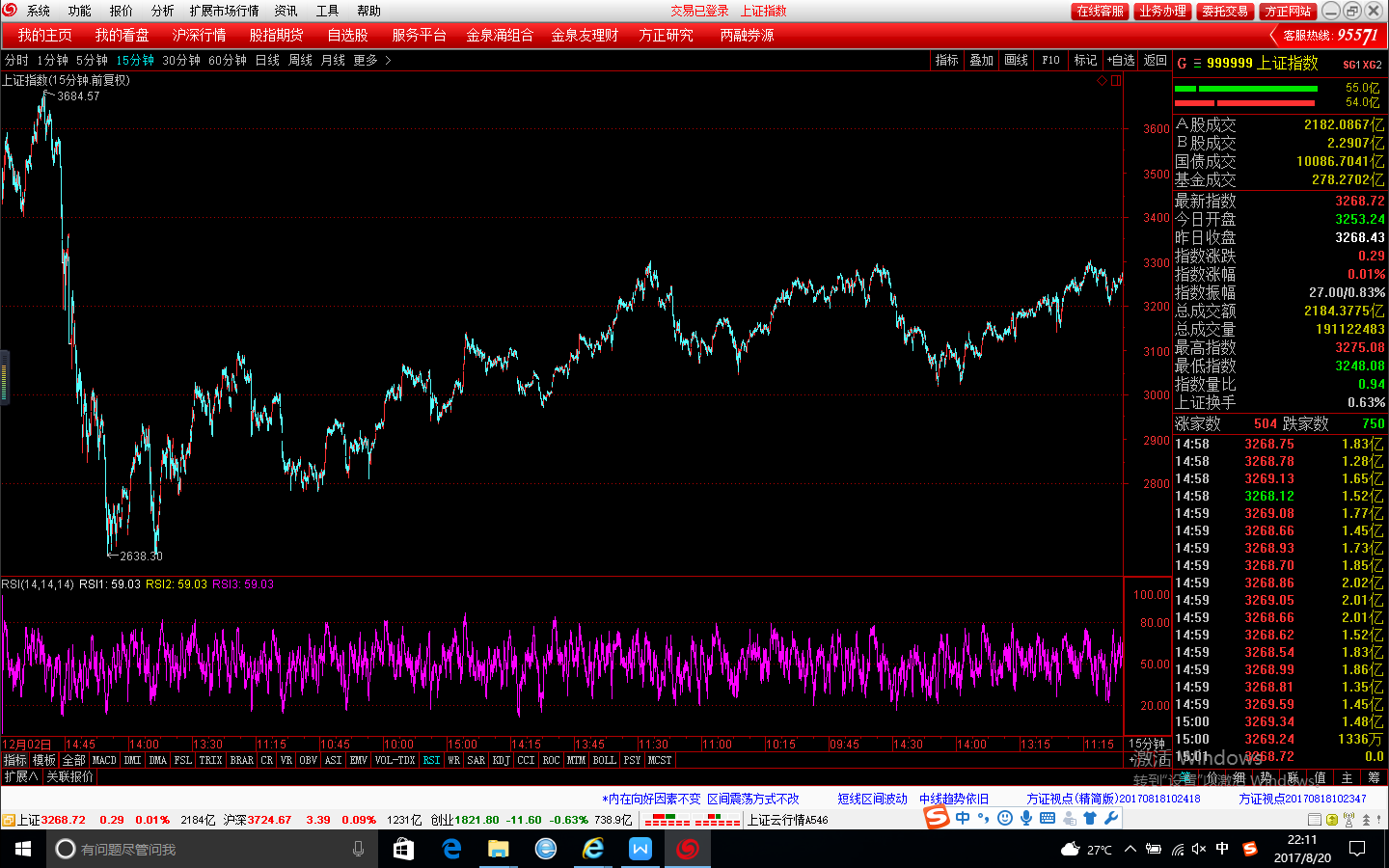Open the 15分钟 period selector below chart

(x=1147, y=745)
